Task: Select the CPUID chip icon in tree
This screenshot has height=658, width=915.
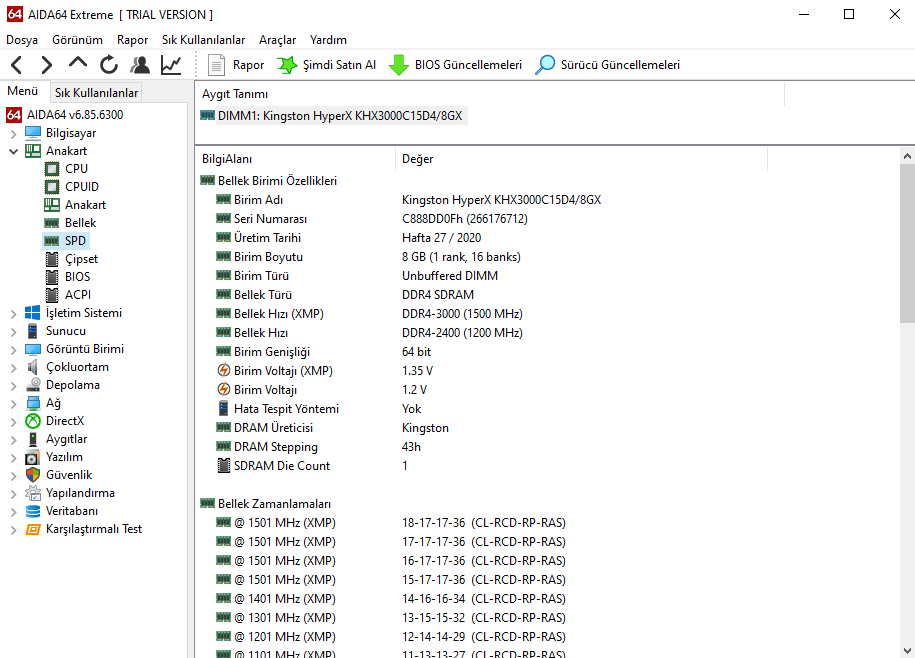Action: tap(52, 187)
